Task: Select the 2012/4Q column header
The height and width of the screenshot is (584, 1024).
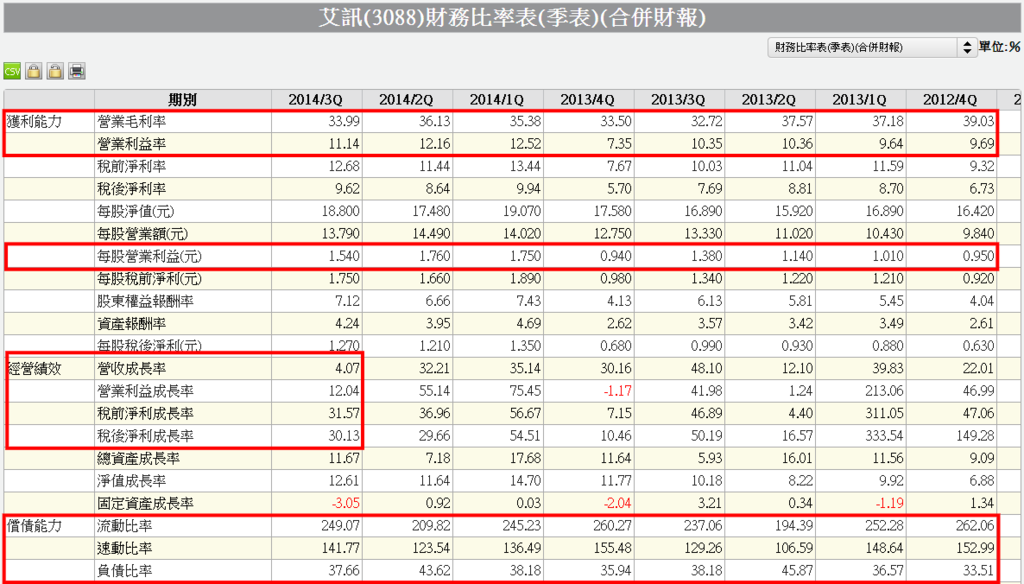Action: coord(950,100)
